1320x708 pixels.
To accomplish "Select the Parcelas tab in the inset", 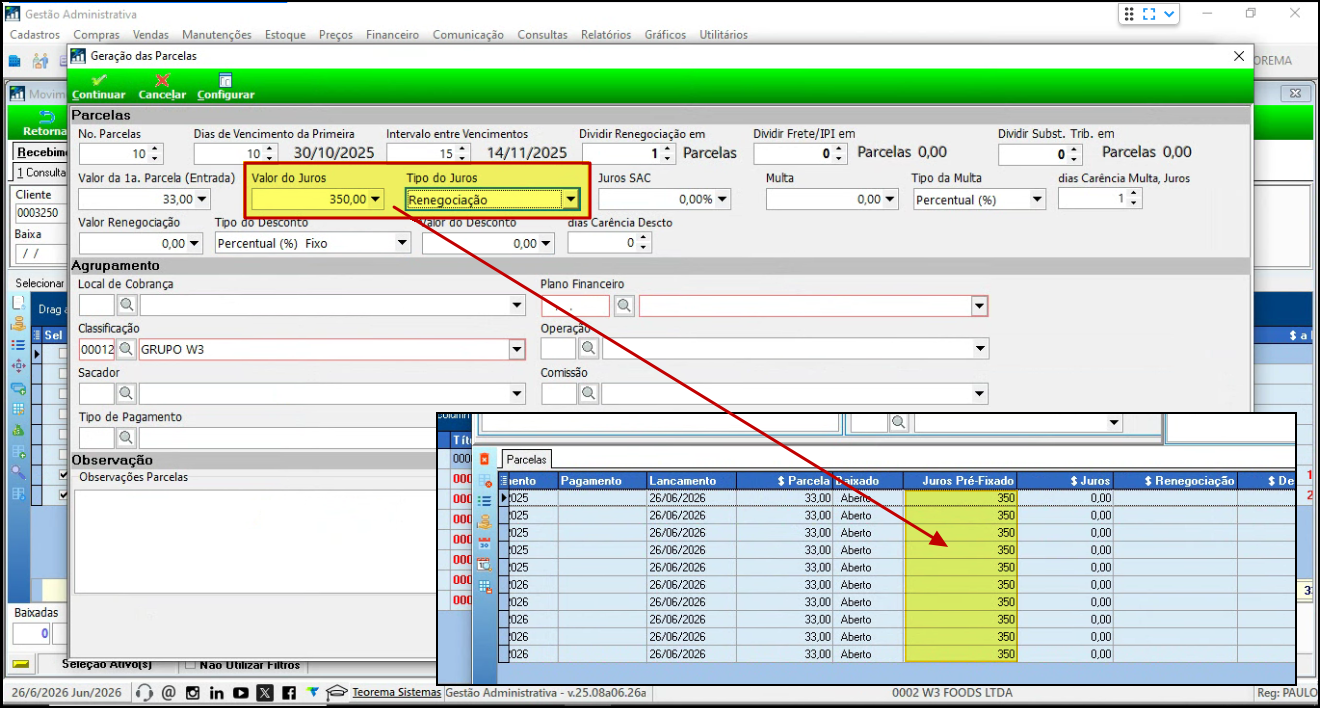I will click(x=527, y=459).
